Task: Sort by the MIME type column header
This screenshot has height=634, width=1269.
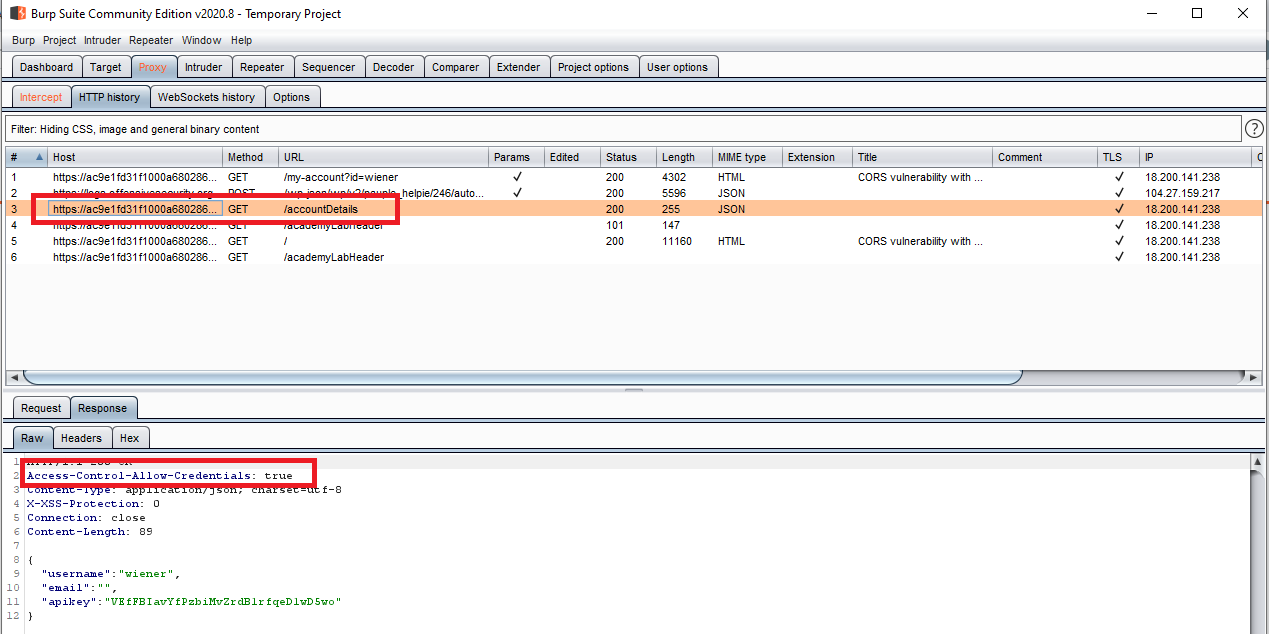Action: (747, 157)
